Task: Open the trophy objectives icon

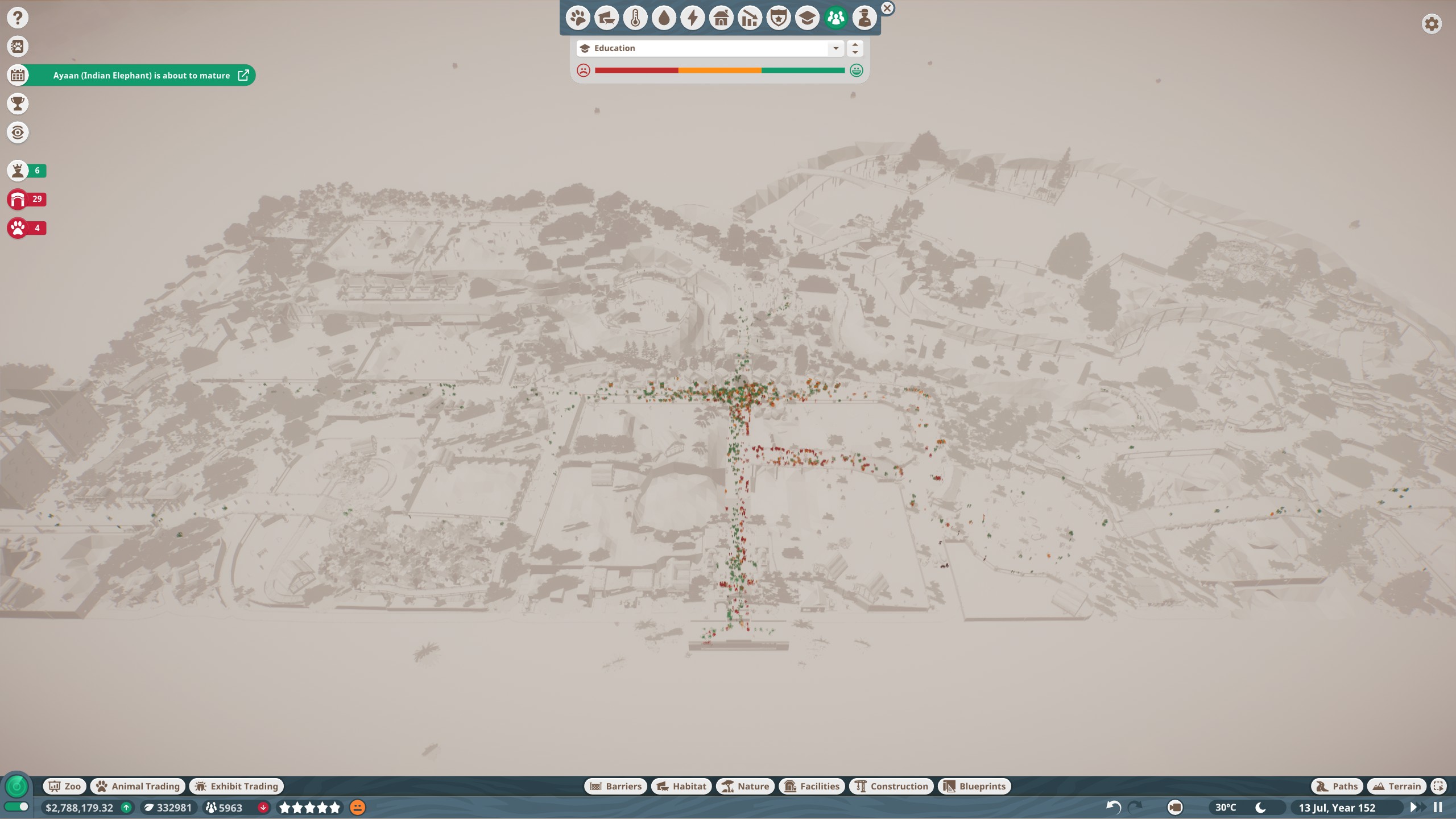Action: [x=18, y=104]
